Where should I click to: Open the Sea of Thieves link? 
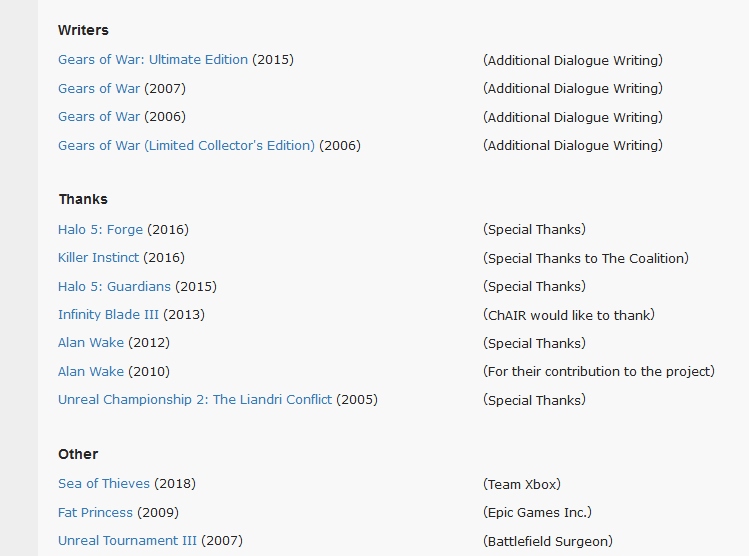104,484
